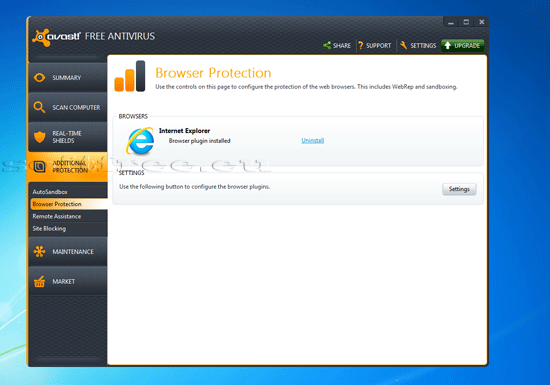Click 'Use the following button' description text
Image resolution: width=550 pixels, height=385 pixels.
point(194,187)
